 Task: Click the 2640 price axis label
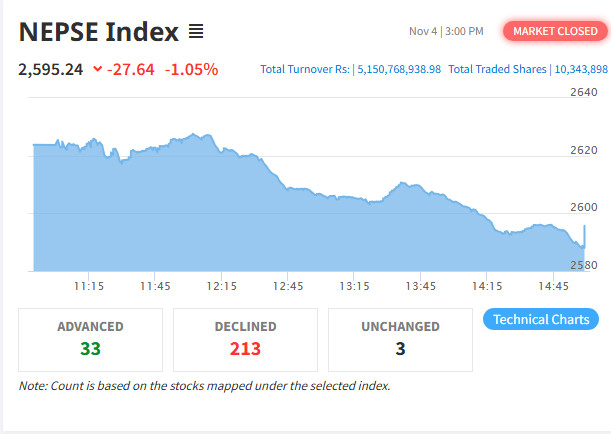583,93
